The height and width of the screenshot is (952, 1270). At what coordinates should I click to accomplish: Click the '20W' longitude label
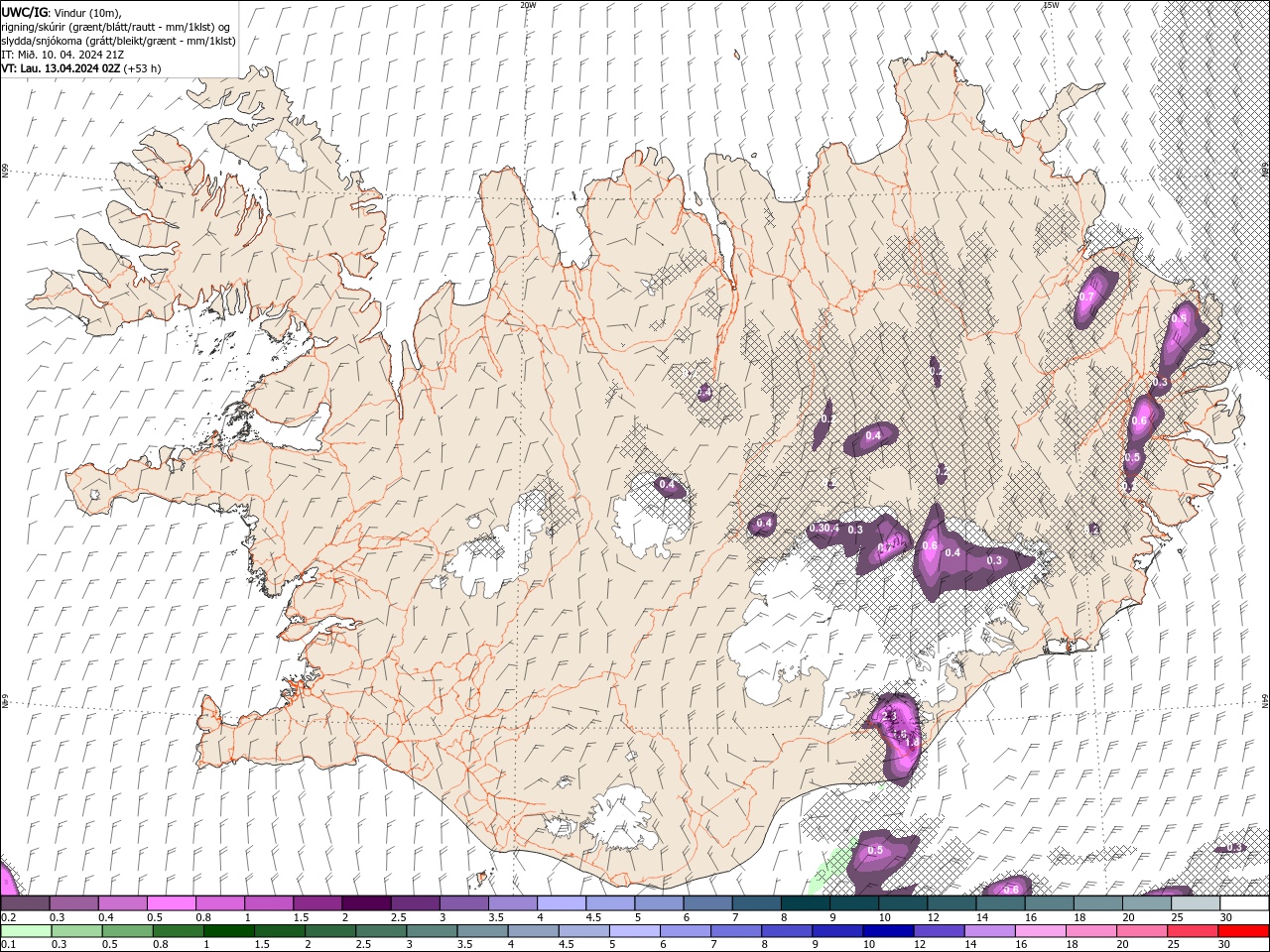(528, 5)
